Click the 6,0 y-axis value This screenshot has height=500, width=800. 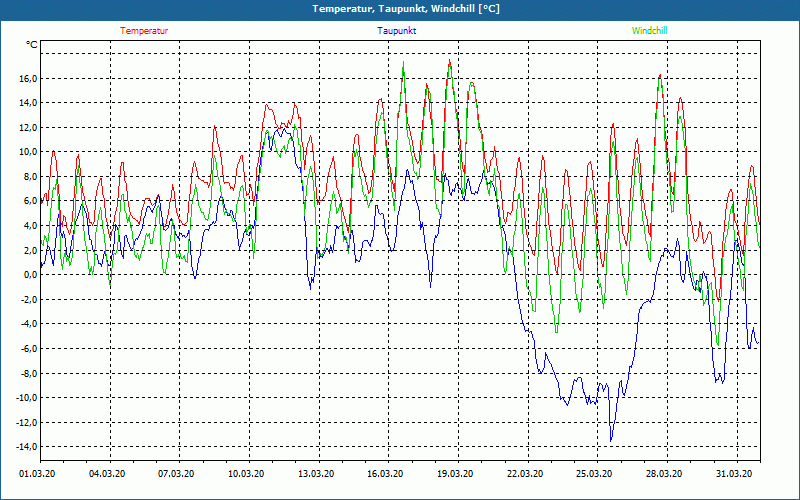click(30, 201)
